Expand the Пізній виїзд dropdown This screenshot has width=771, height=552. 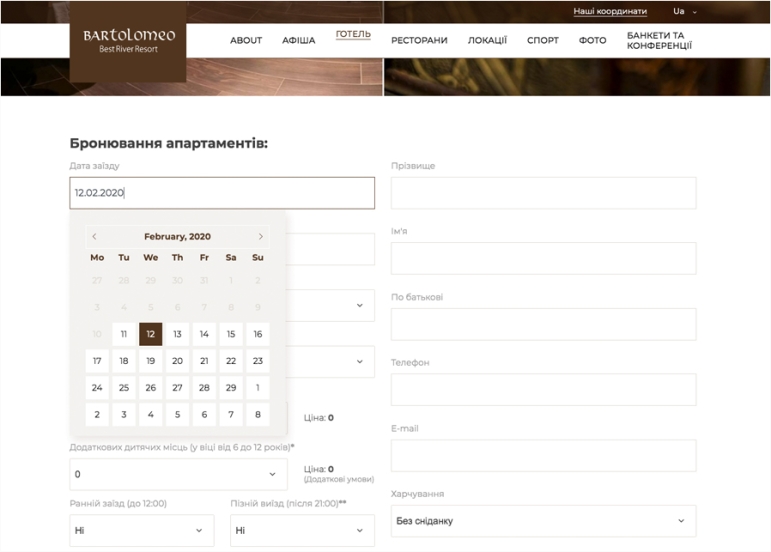tap(302, 530)
